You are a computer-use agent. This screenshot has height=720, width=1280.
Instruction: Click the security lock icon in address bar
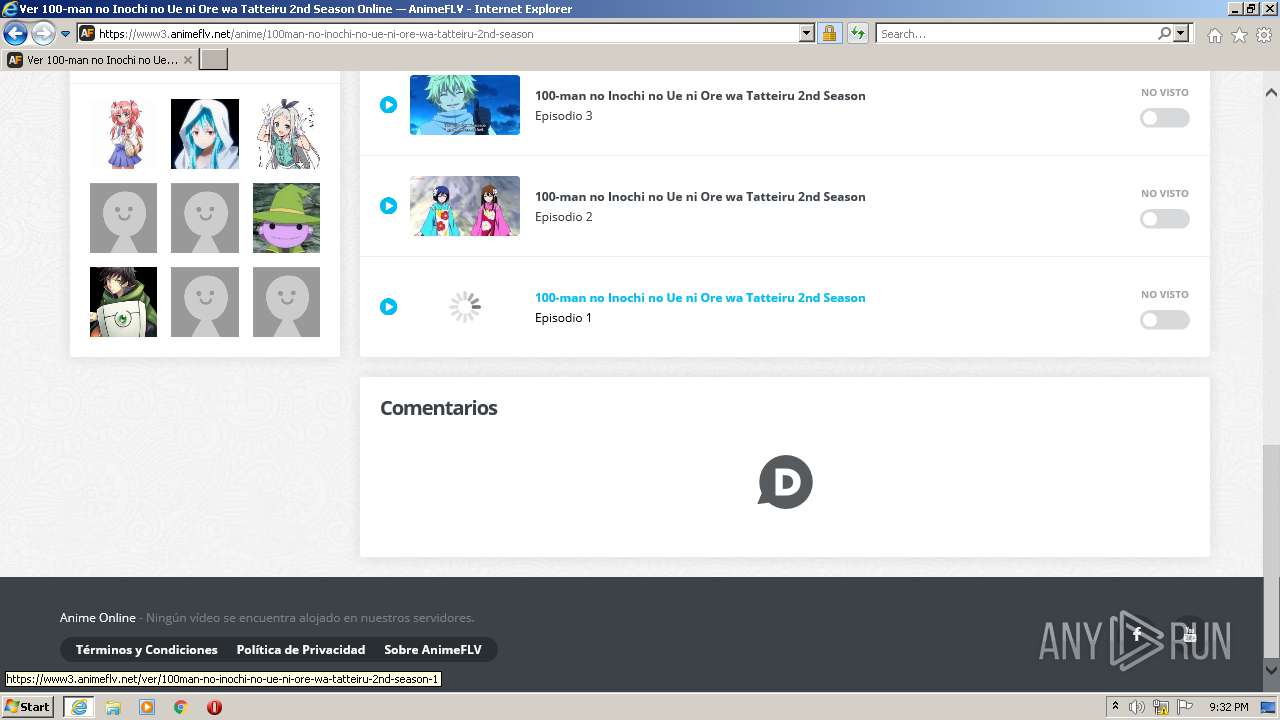tap(829, 33)
